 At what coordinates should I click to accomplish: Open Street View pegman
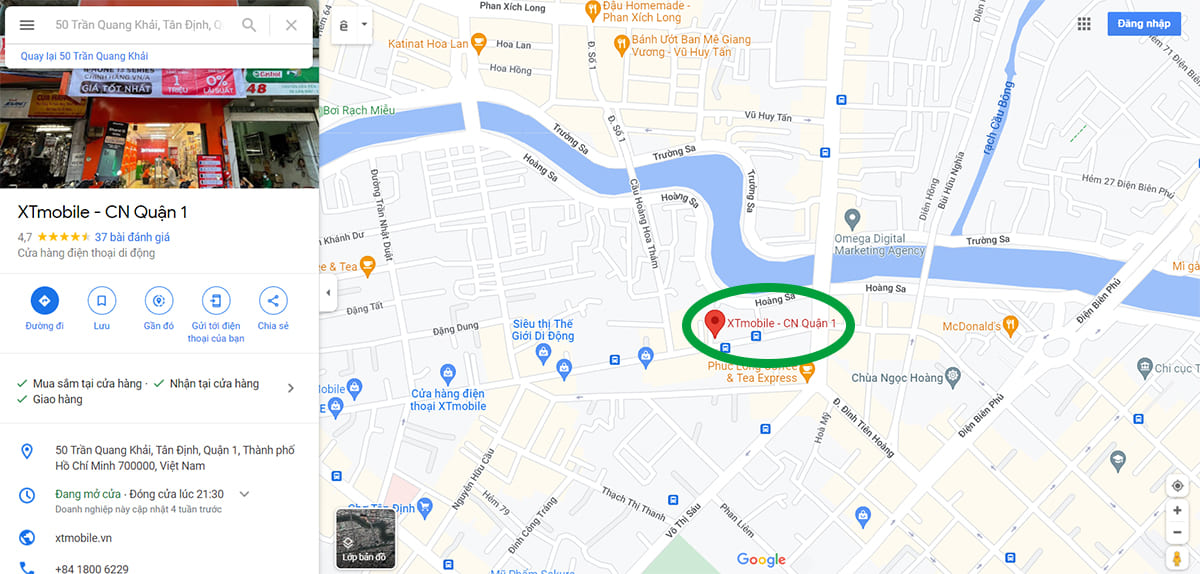tap(1178, 557)
